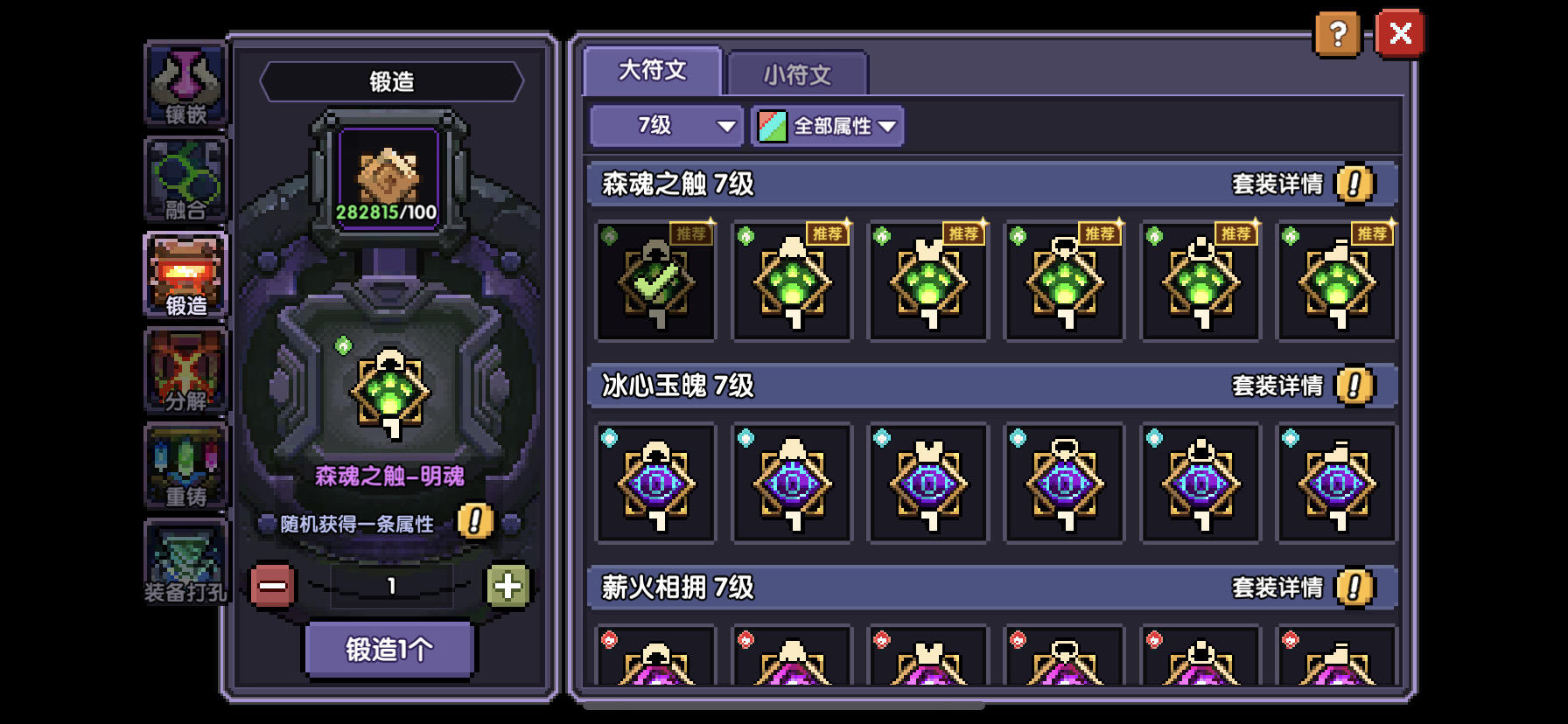This screenshot has width=1568, height=724.
Task: Switch to the 大符文 tab
Action: click(653, 71)
